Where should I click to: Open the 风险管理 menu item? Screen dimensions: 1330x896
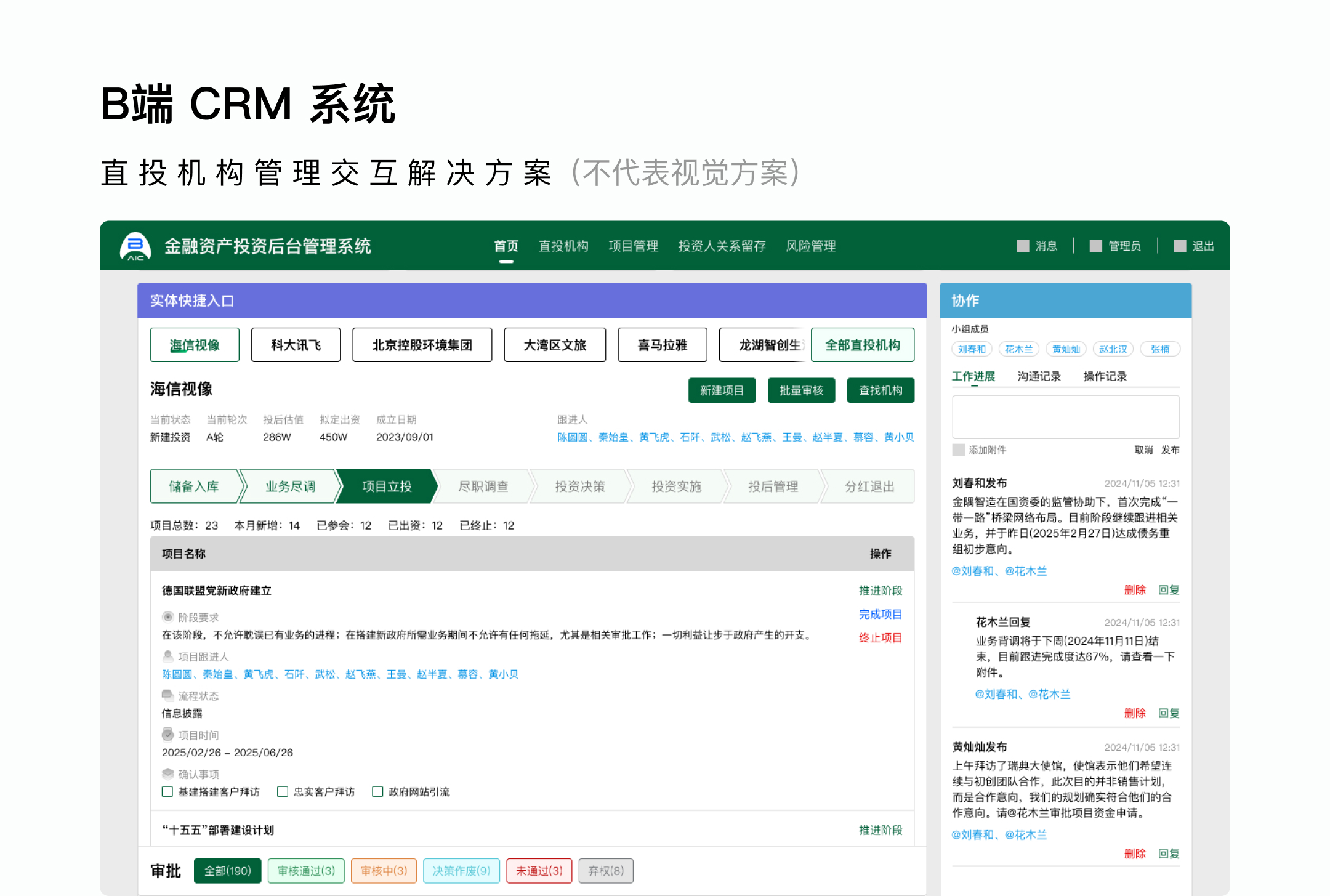click(810, 246)
